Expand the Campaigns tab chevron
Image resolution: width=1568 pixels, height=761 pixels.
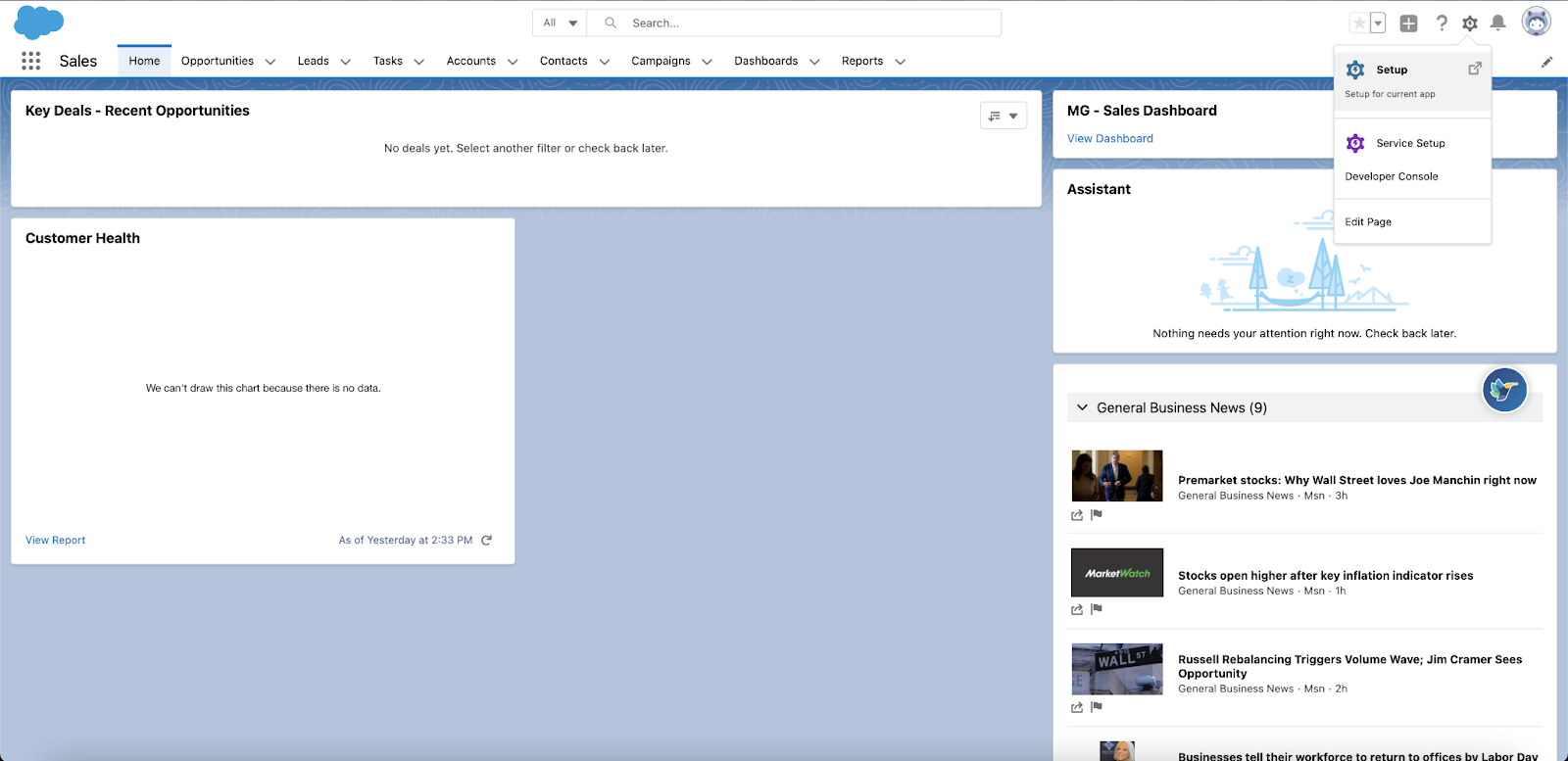tap(707, 62)
